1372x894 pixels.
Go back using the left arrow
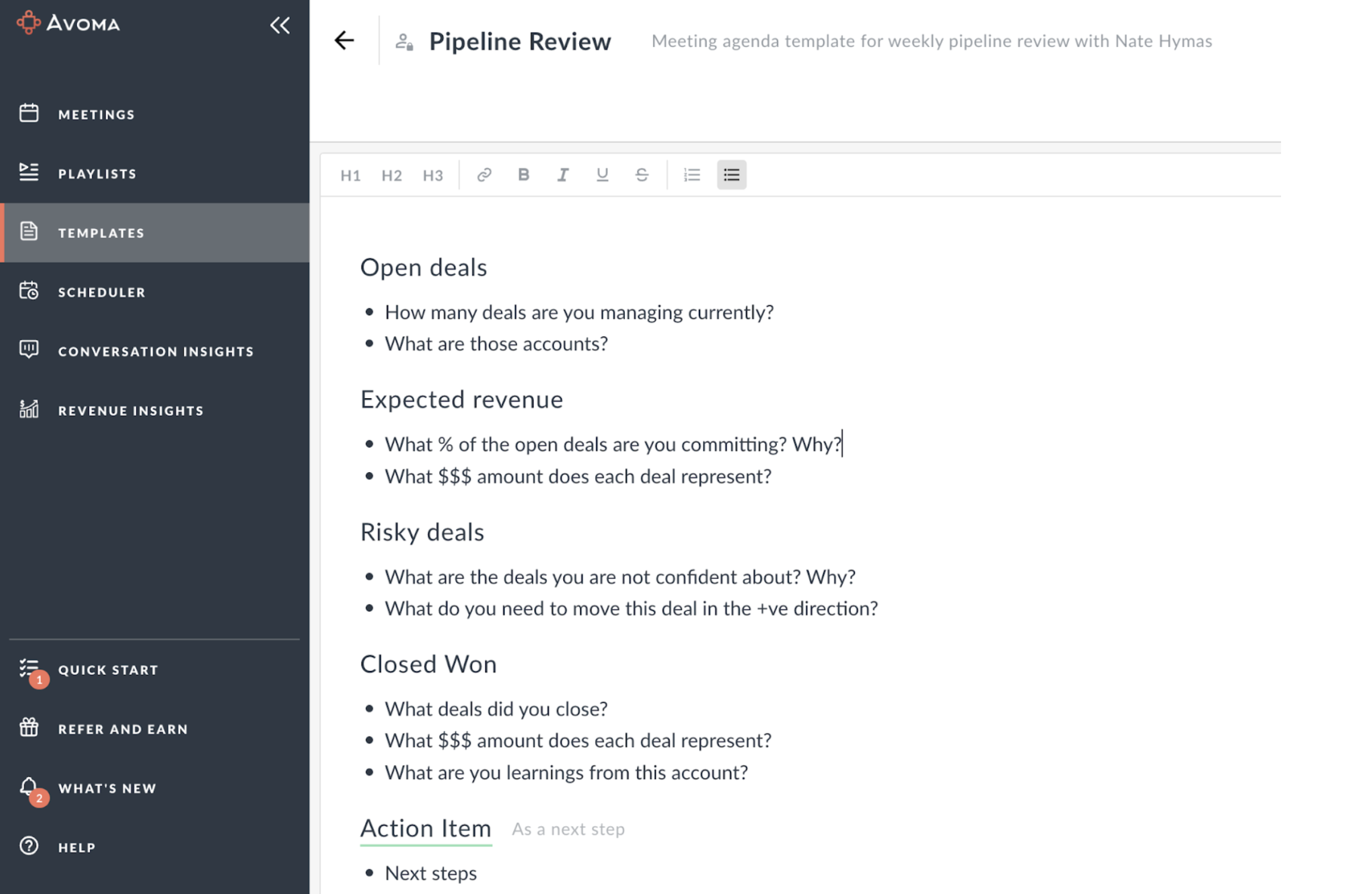pos(344,41)
